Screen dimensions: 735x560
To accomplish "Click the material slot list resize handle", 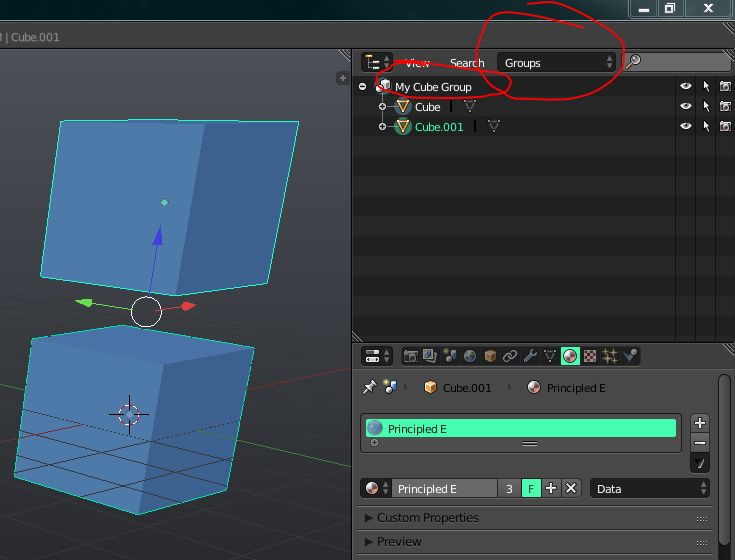I will (x=530, y=444).
